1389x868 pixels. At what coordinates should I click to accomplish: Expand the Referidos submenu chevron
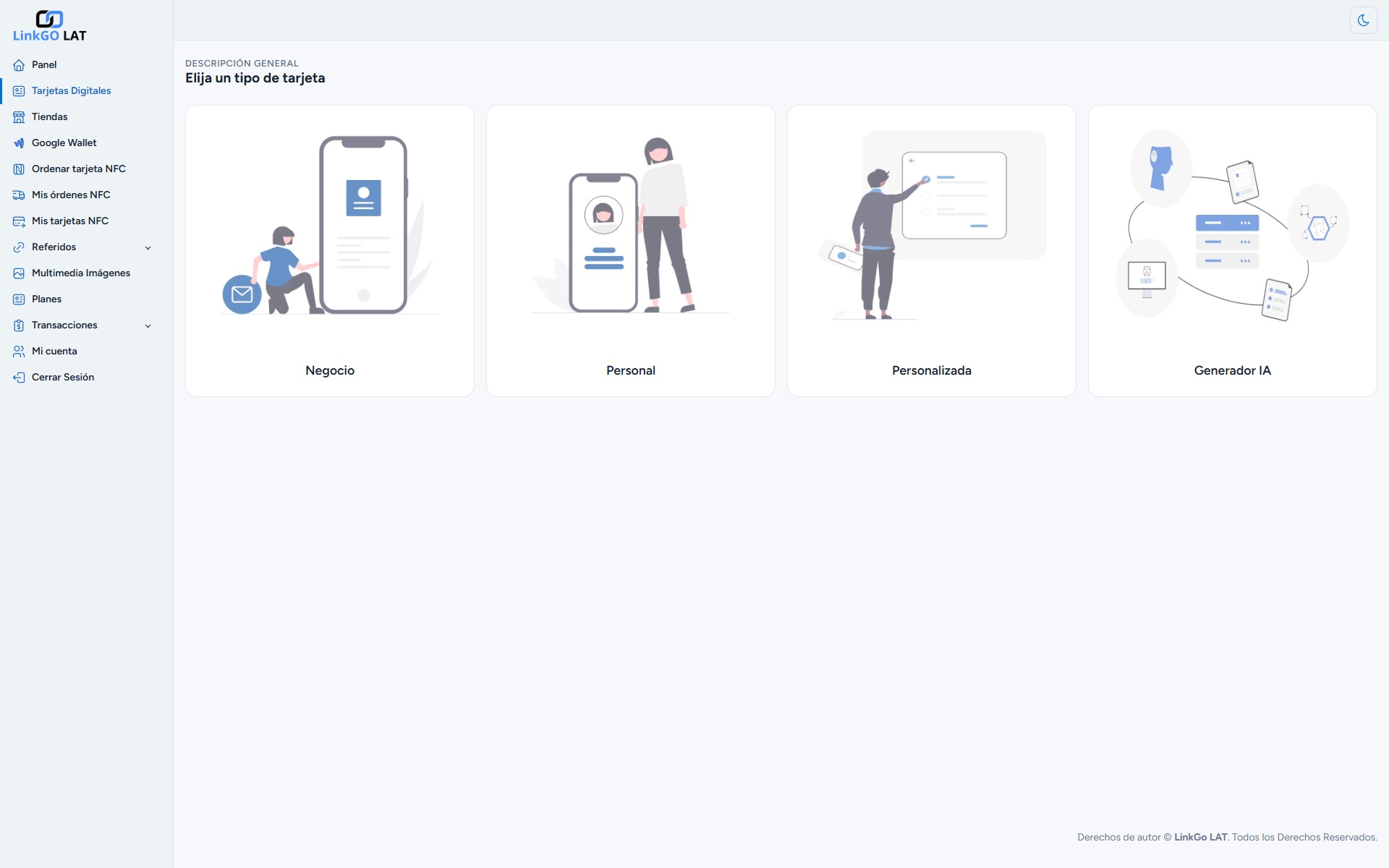click(148, 247)
